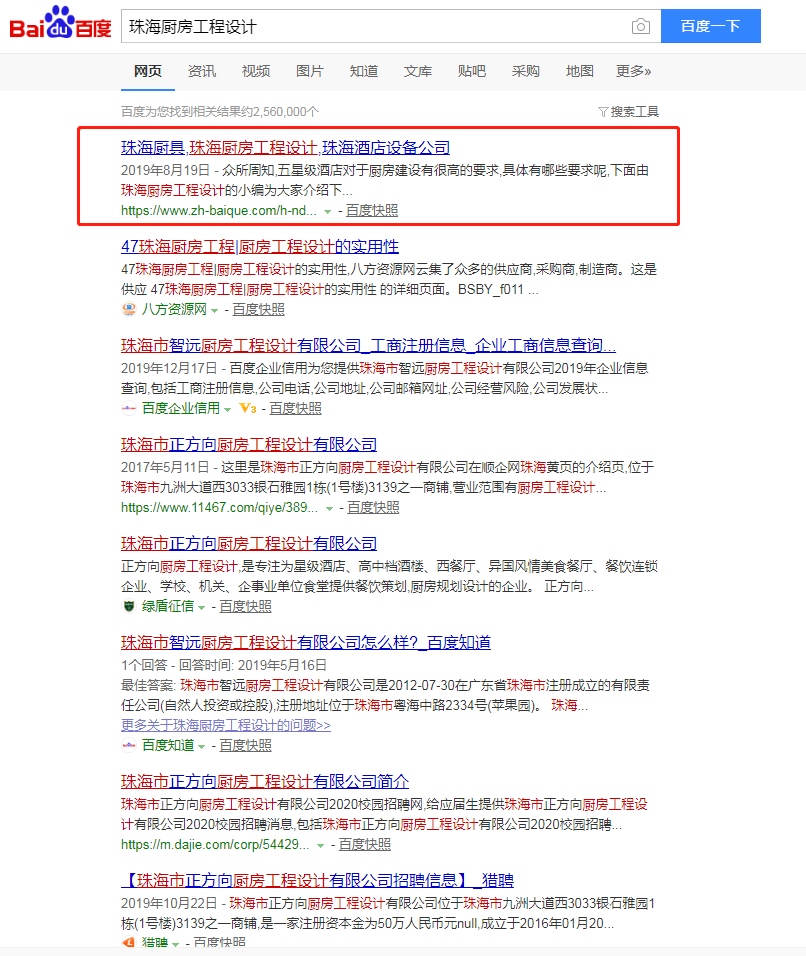Expand dropdown next to 百度企业信用
Image resolution: width=806 pixels, height=956 pixels.
click(x=227, y=409)
